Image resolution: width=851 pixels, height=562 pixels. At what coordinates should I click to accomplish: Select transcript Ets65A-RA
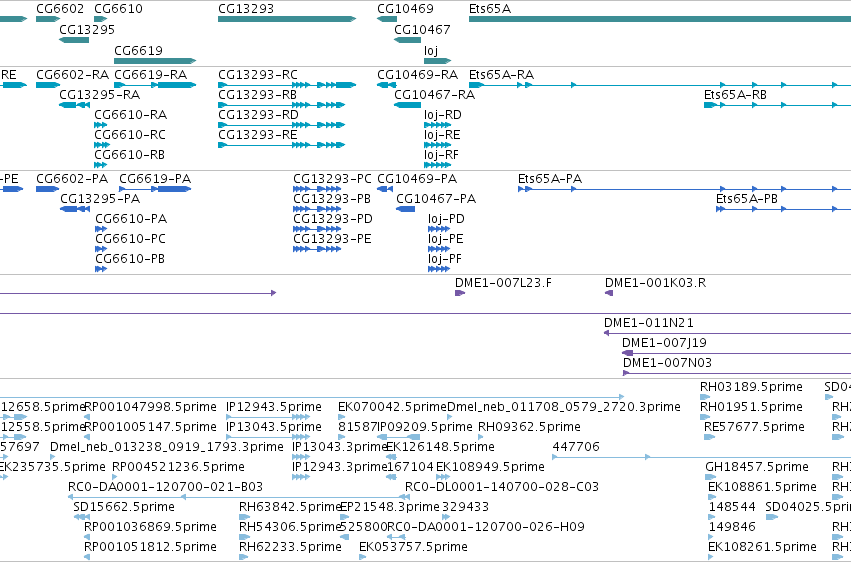[660, 85]
